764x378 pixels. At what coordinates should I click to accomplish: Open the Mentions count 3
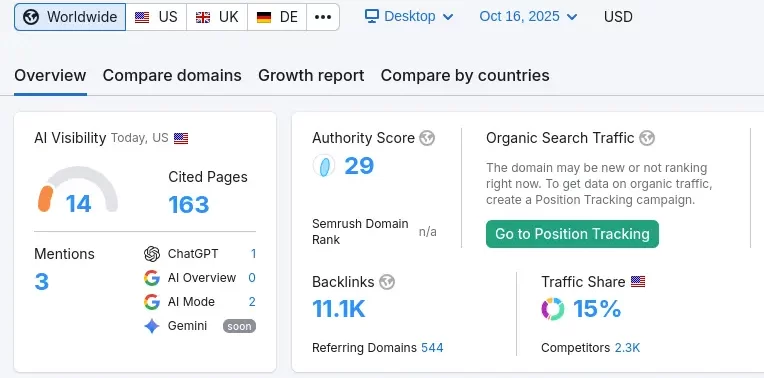(x=41, y=282)
